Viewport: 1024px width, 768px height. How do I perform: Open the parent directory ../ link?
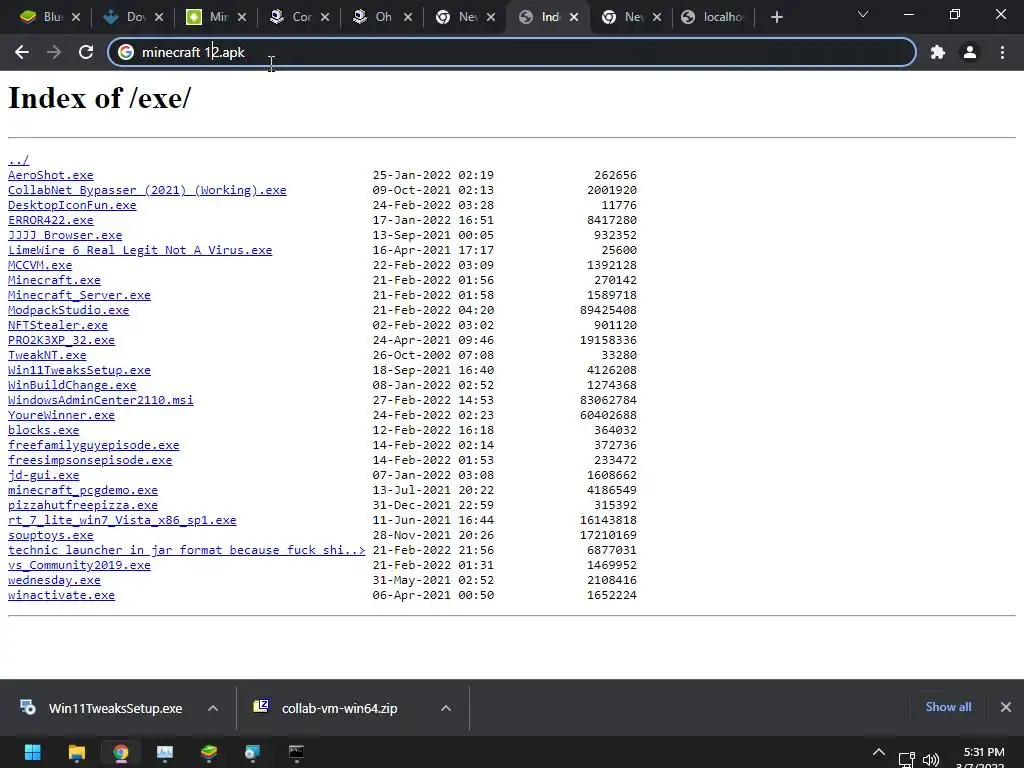pyautogui.click(x=18, y=160)
